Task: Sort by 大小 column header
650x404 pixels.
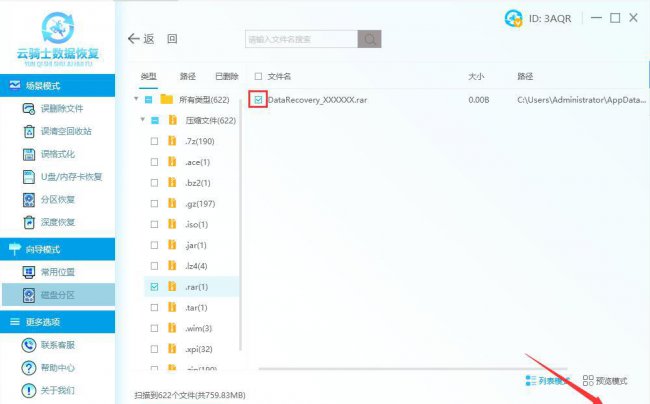Action: click(x=476, y=76)
